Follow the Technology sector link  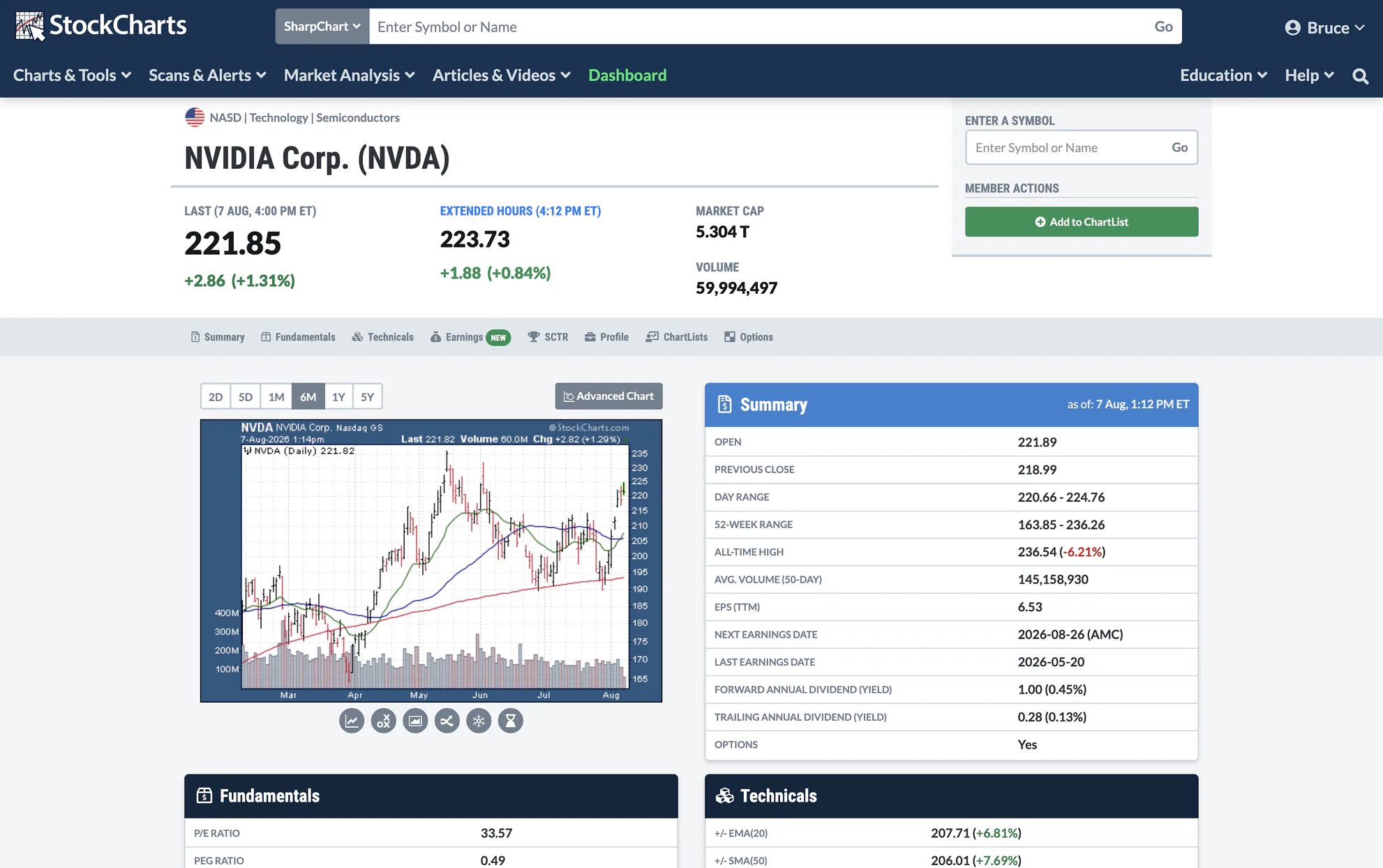[x=278, y=117]
